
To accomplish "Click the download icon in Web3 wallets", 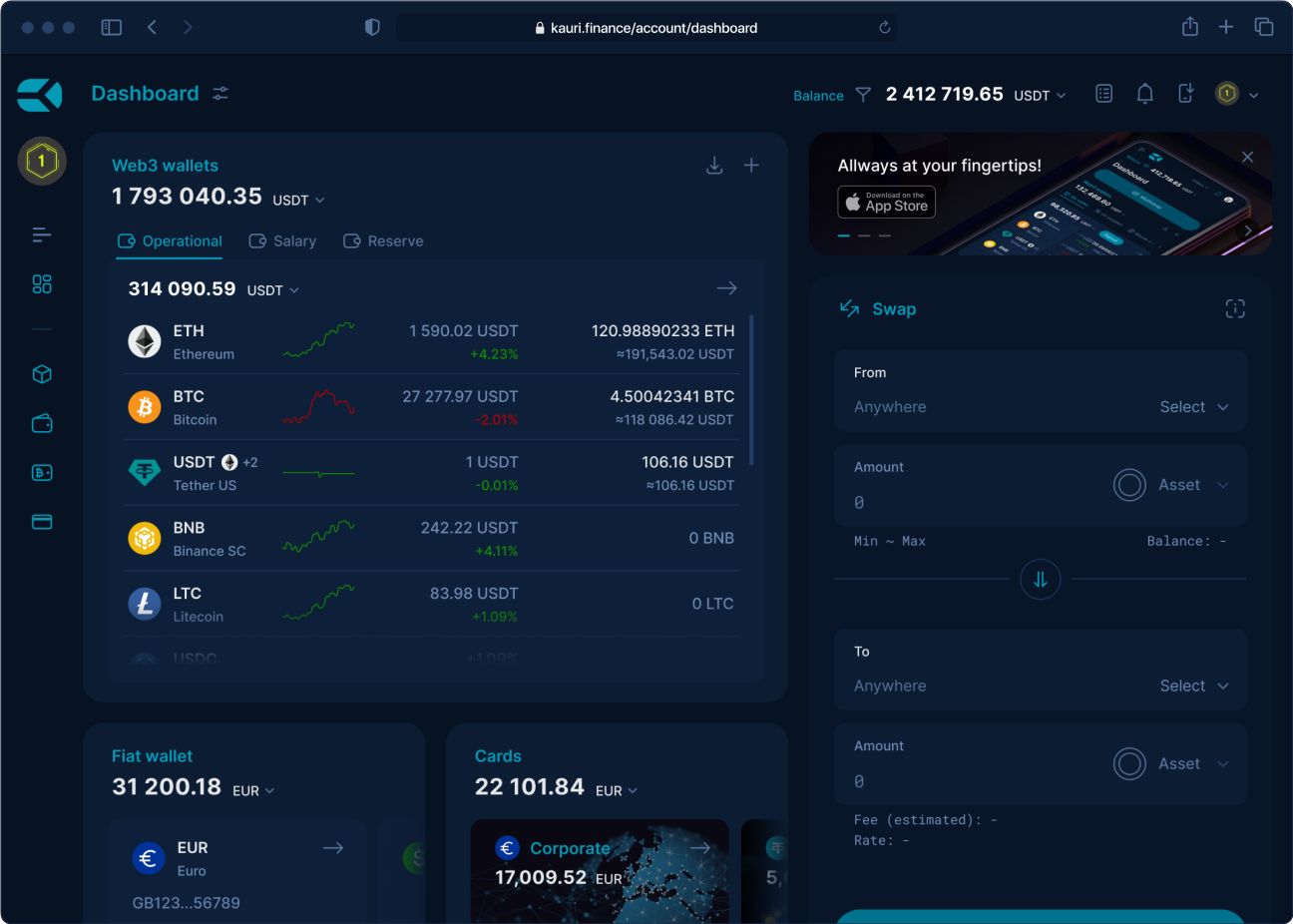I will [x=714, y=166].
